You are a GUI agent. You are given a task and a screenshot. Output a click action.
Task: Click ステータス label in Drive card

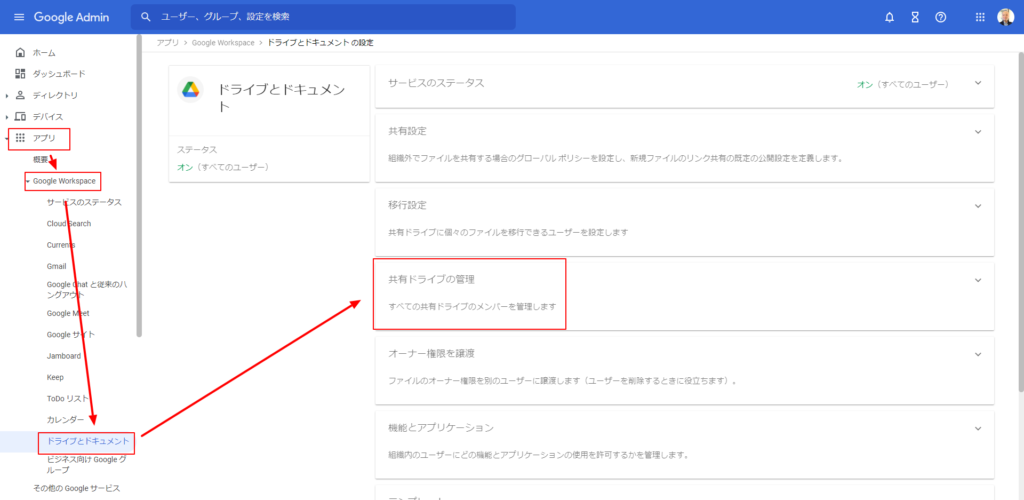(x=197, y=150)
